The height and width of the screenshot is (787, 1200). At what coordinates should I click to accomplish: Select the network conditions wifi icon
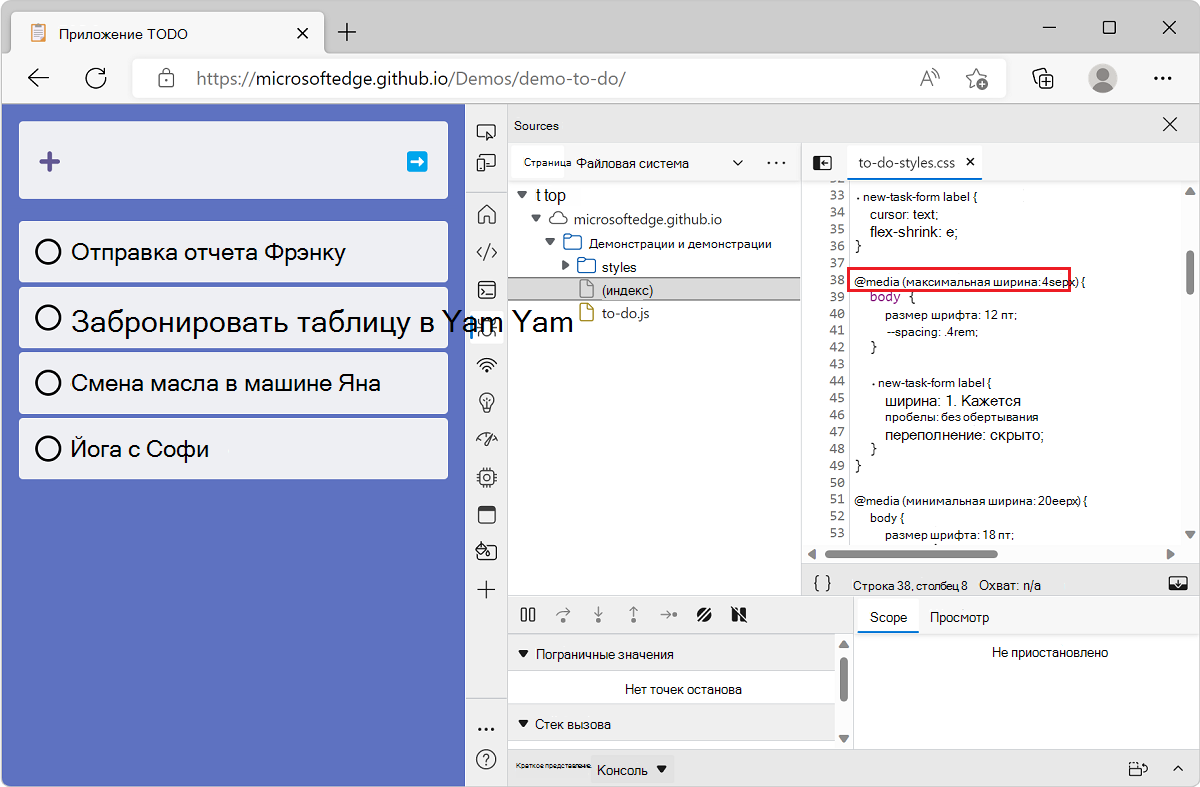pyautogui.click(x=486, y=365)
